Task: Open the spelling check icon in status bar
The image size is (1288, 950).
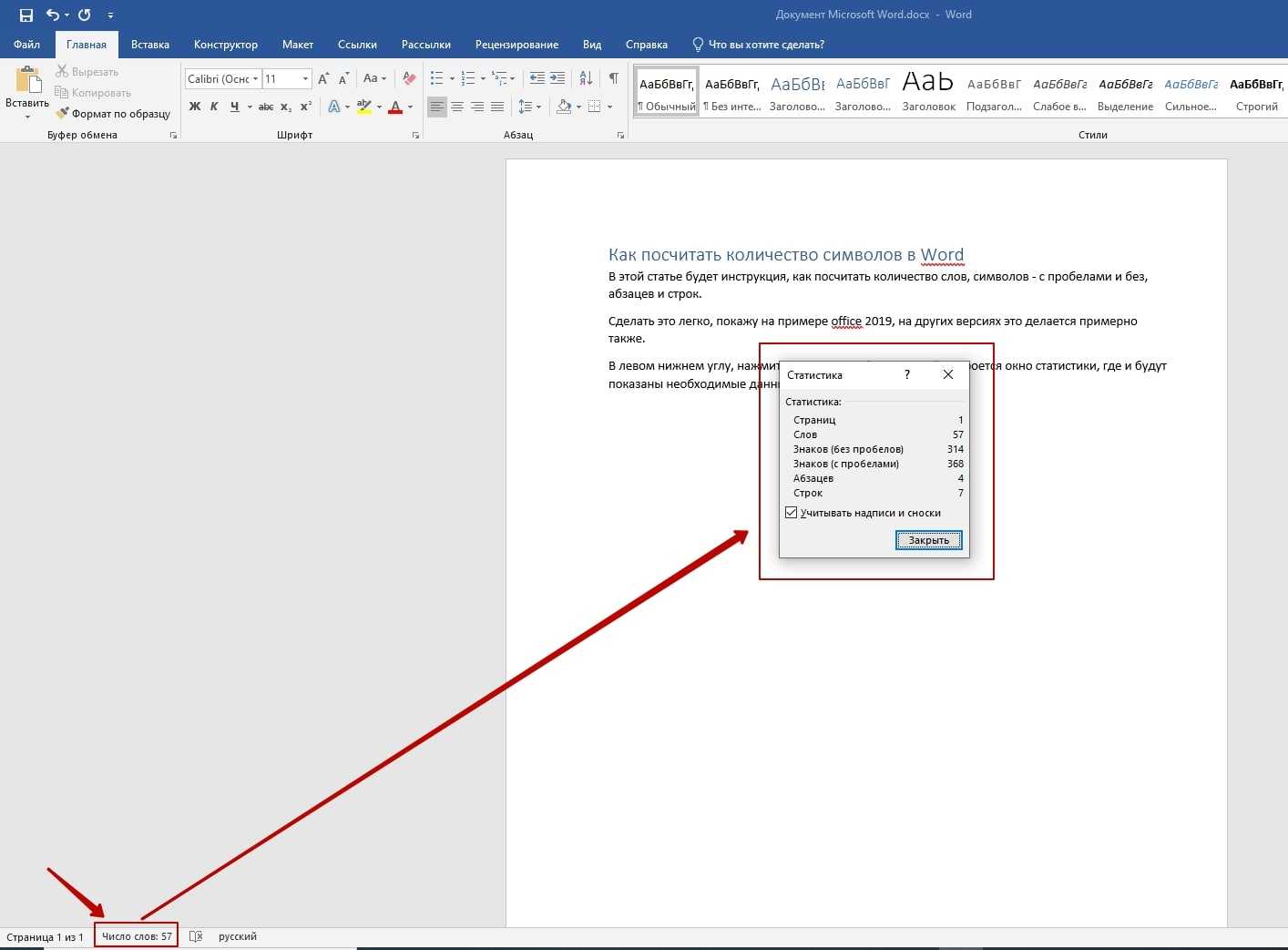Action: [x=196, y=936]
